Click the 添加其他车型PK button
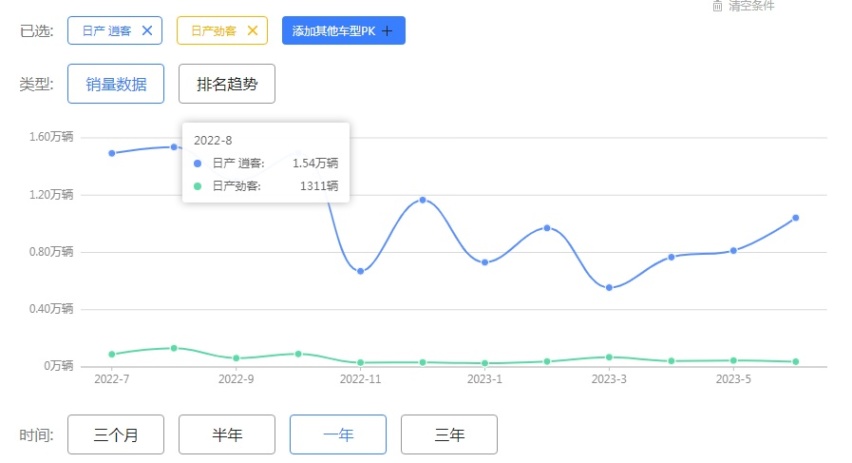 [343, 30]
